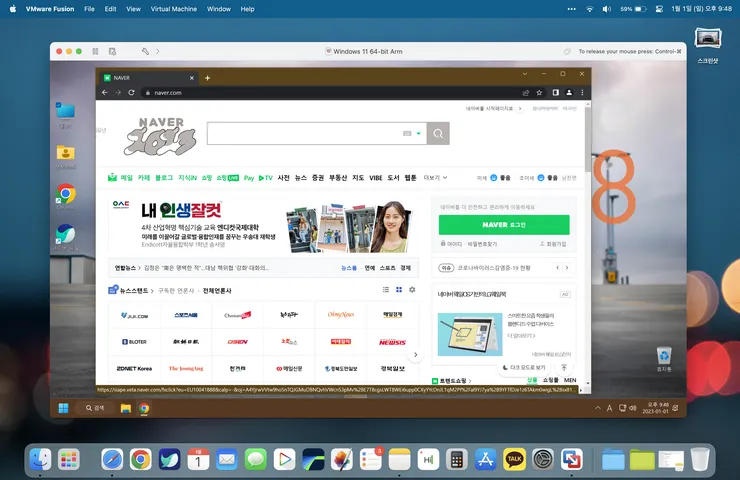The image size is (740, 480).
Task: Open the App Store in the Dock
Action: (486, 459)
